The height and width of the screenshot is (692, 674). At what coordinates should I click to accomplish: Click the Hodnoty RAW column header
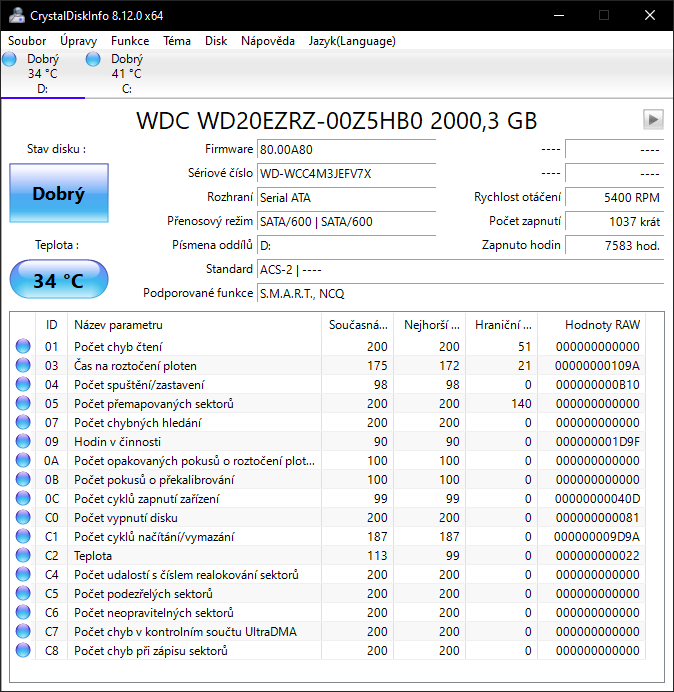click(x=602, y=325)
